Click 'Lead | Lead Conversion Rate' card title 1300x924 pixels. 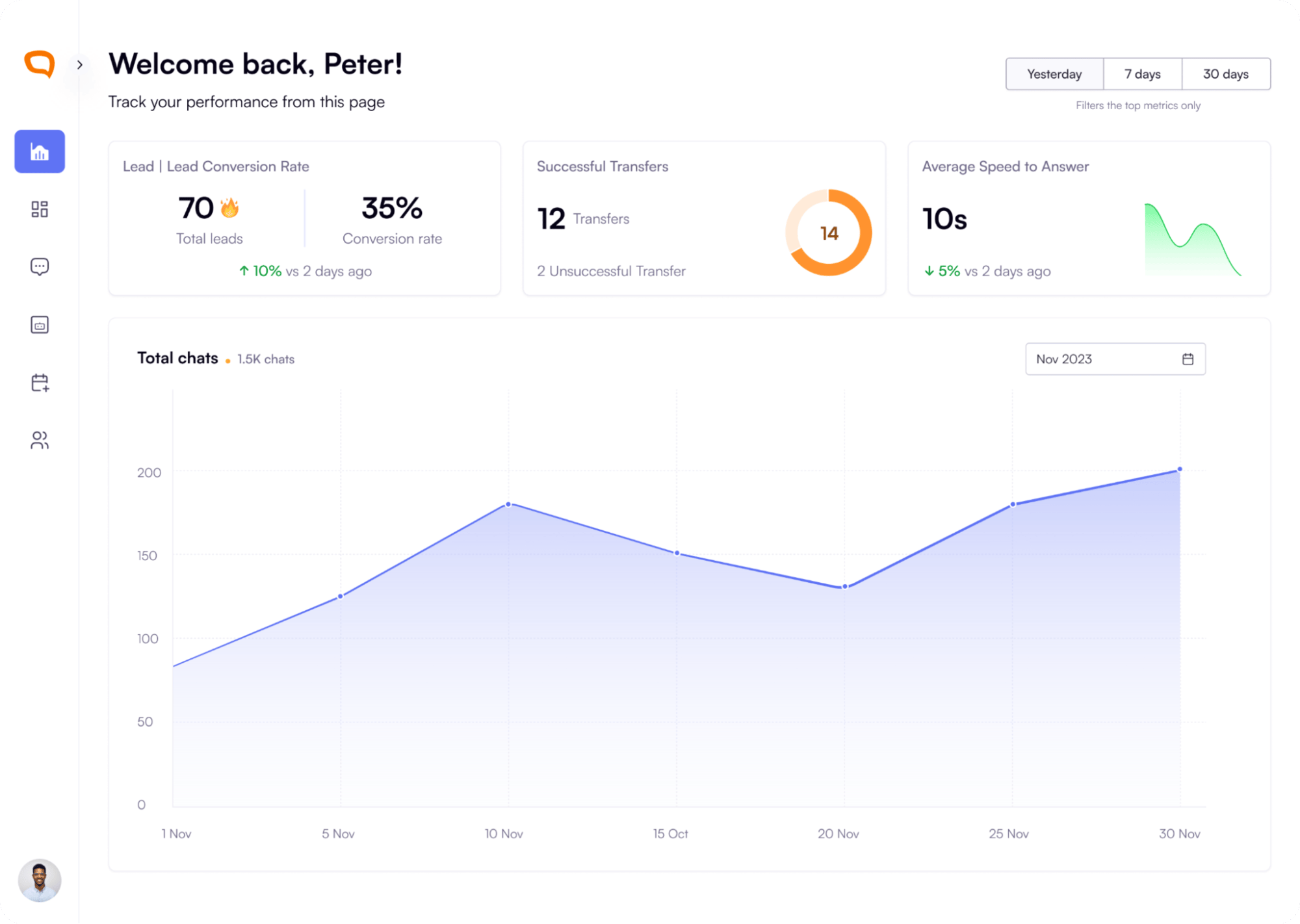(216, 166)
